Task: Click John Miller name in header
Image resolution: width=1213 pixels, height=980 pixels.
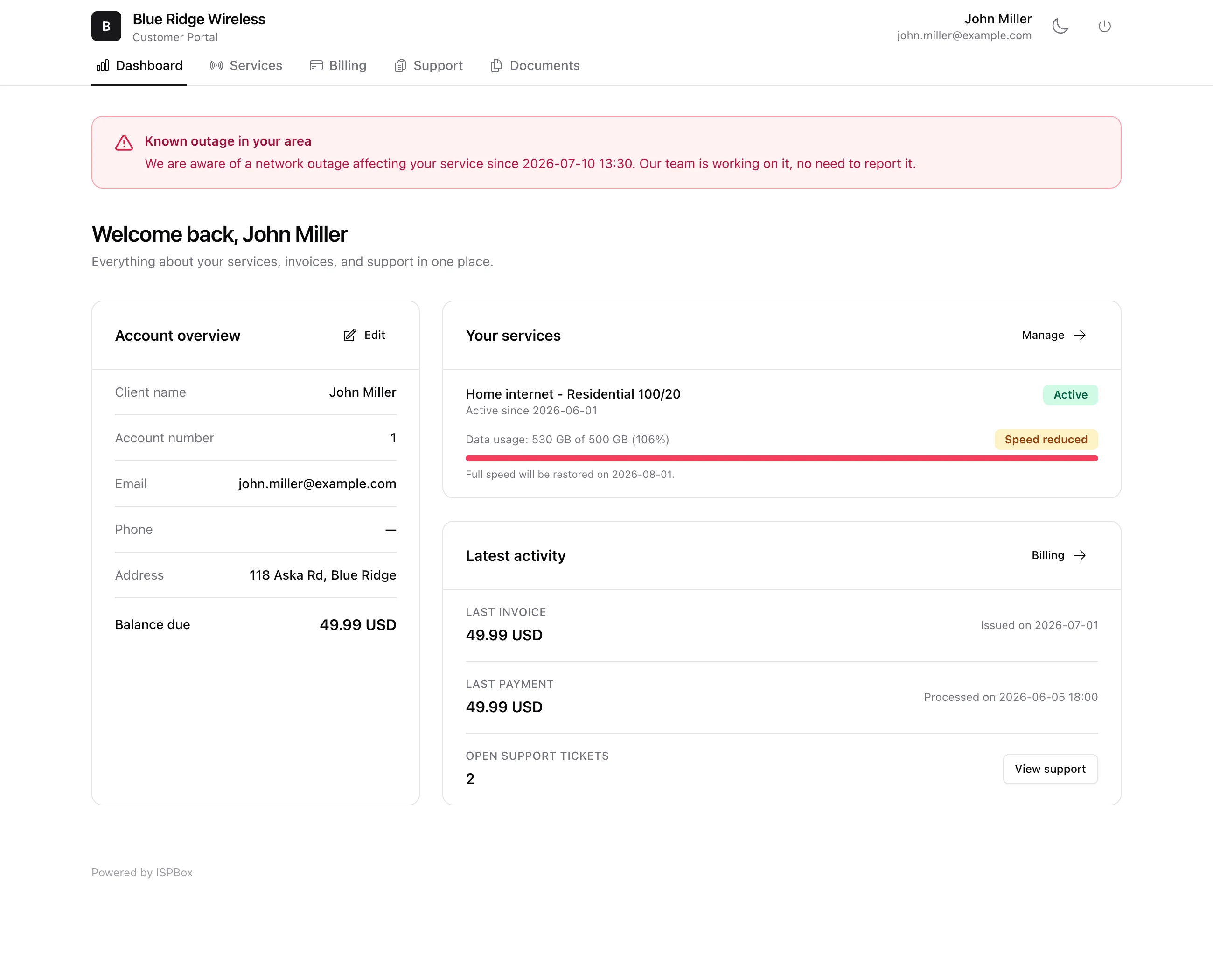Action: tap(997, 19)
